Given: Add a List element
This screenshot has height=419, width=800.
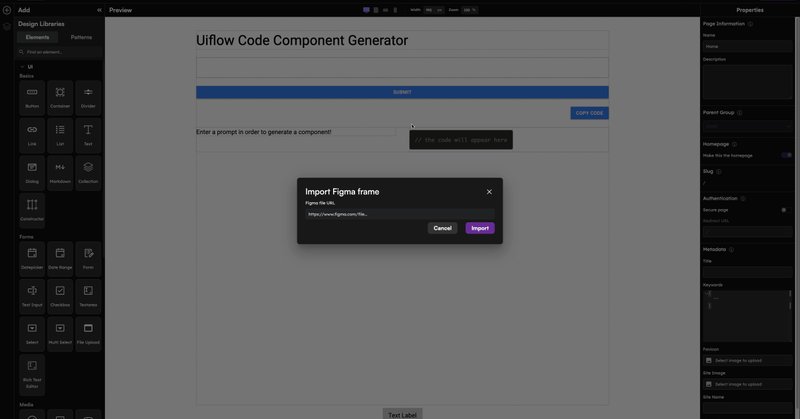Looking at the screenshot, I should pos(60,135).
